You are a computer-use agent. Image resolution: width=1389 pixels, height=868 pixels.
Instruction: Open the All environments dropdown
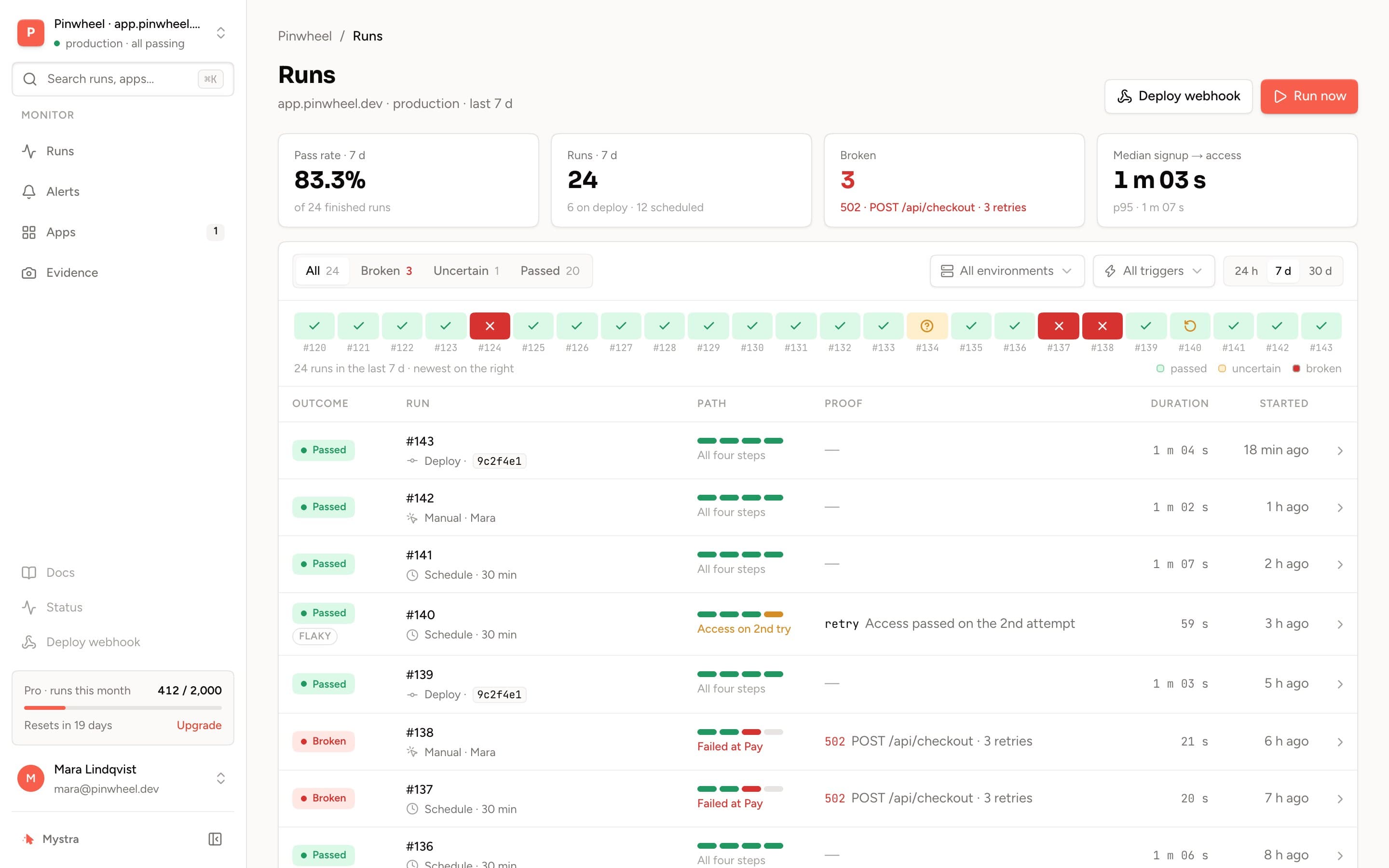coord(1007,271)
